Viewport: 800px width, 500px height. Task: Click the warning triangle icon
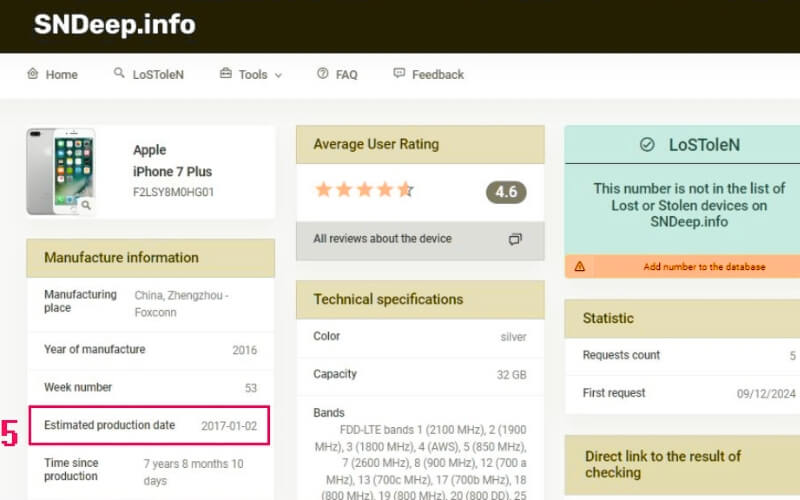pyautogui.click(x=580, y=266)
